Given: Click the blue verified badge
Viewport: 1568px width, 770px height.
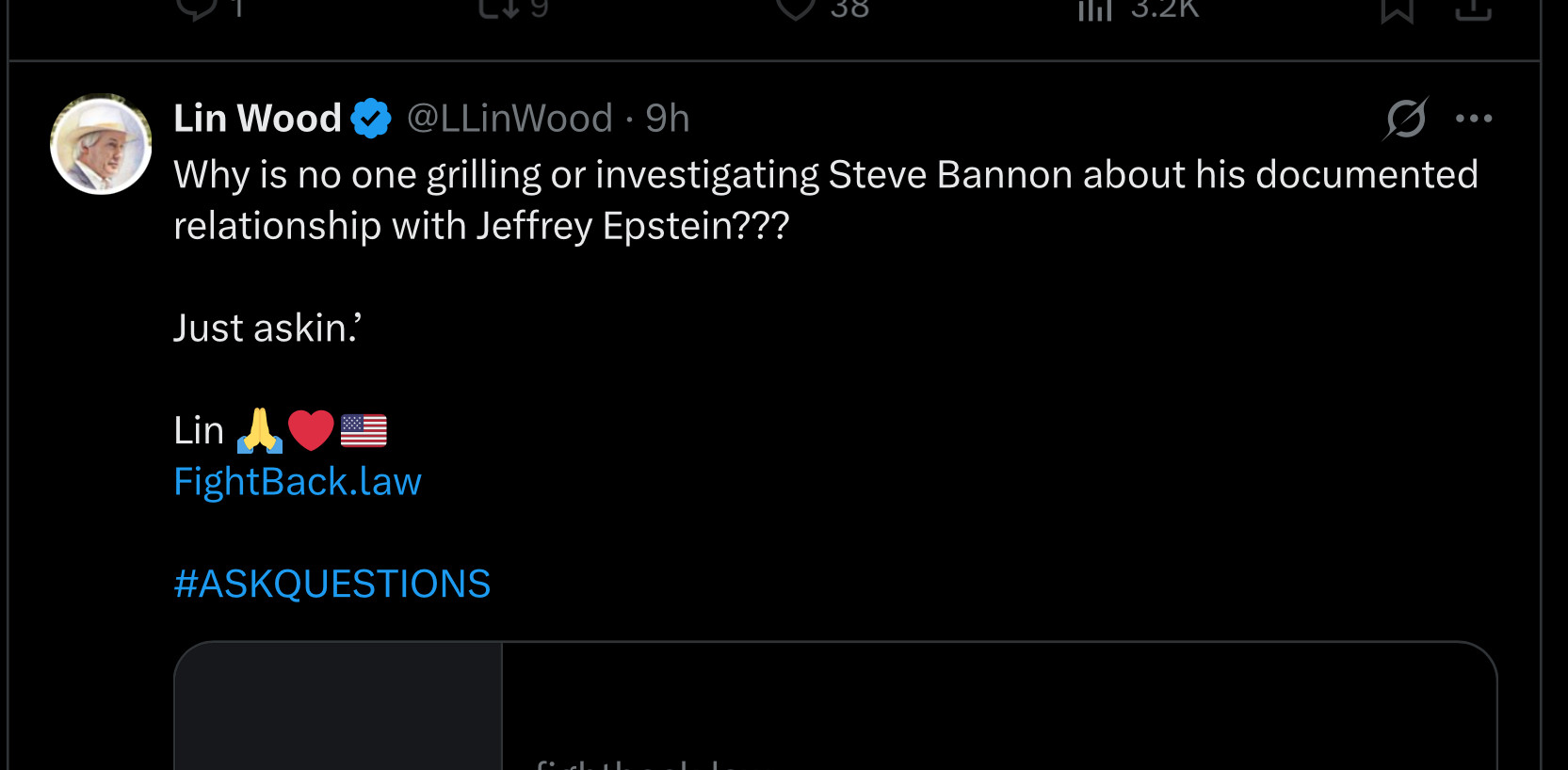Looking at the screenshot, I should [371, 119].
